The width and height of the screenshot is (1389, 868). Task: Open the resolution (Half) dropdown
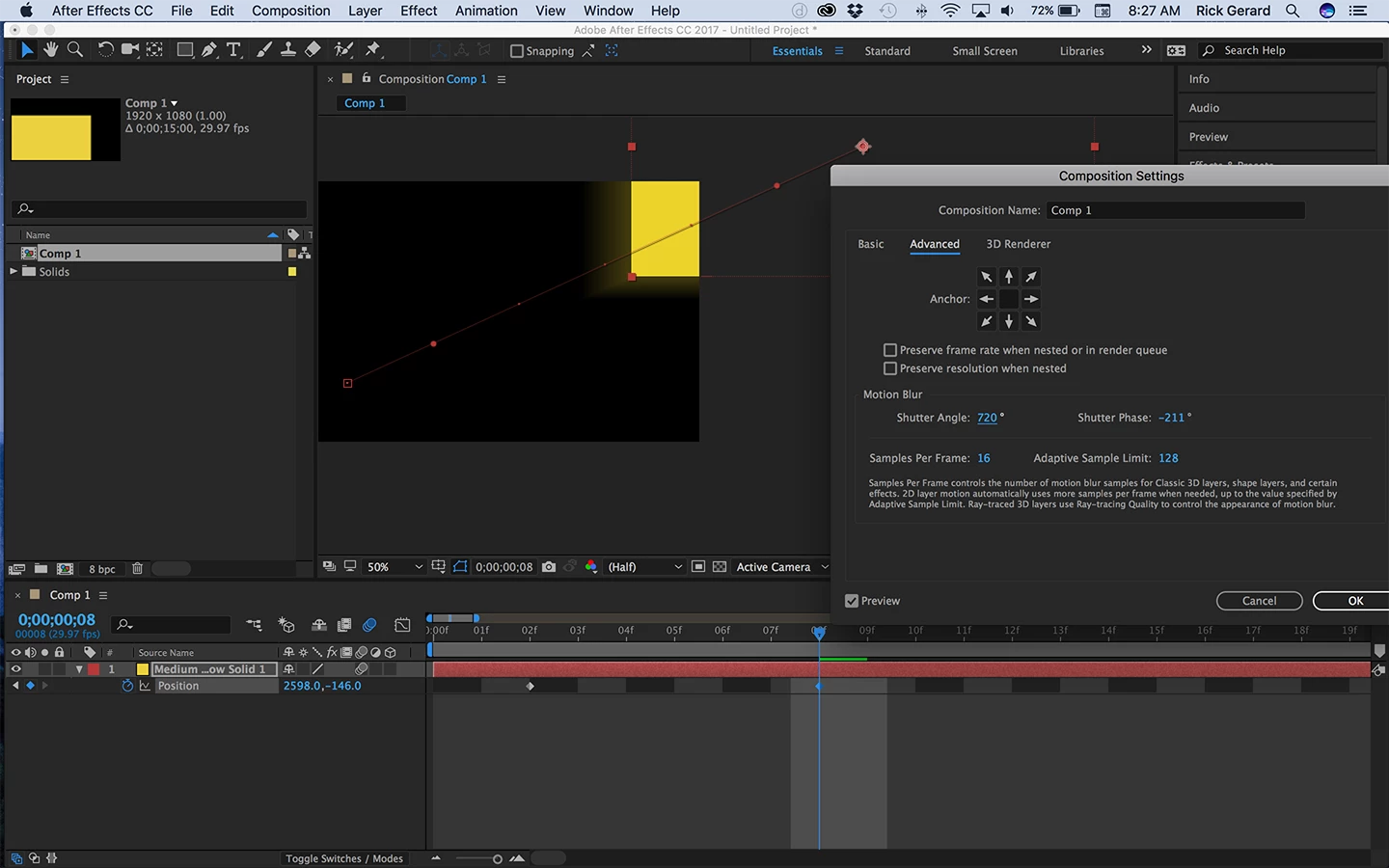645,567
